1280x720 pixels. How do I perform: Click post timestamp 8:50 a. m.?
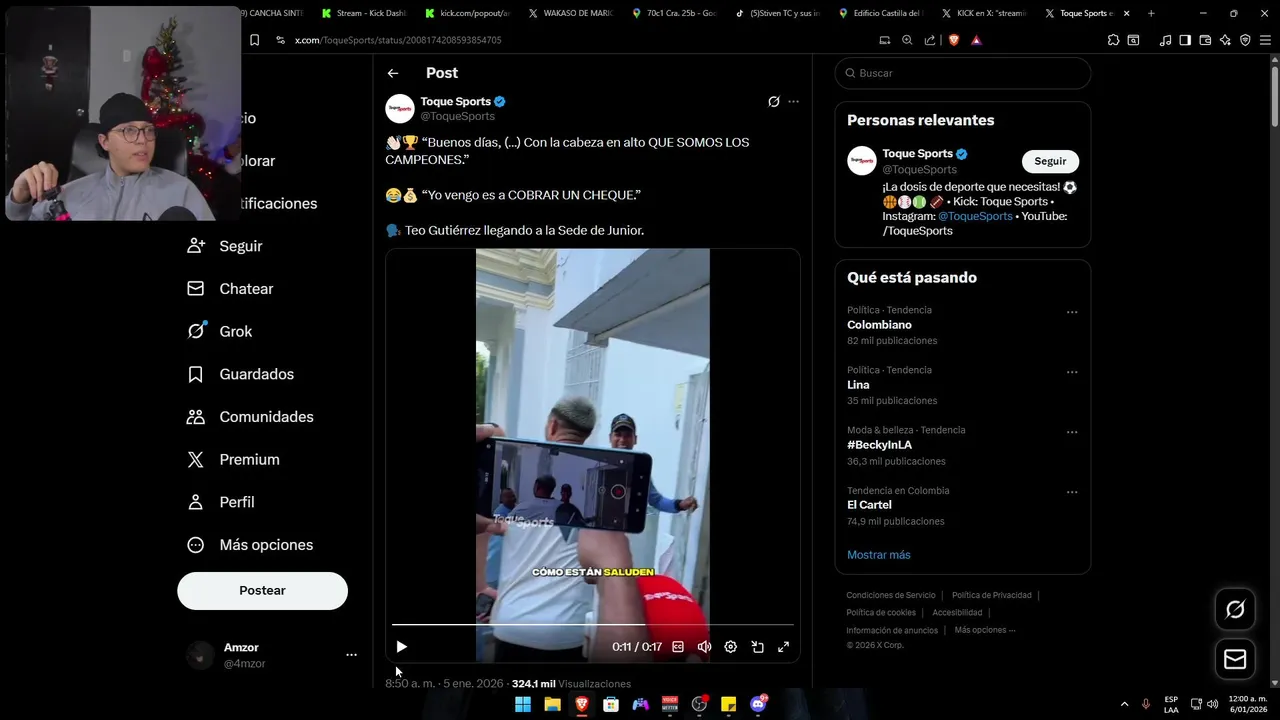411,684
